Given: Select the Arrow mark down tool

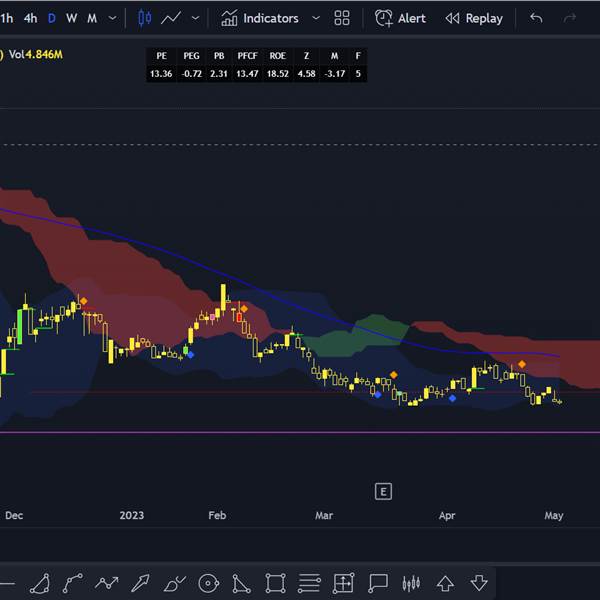Looking at the screenshot, I should click(479, 583).
